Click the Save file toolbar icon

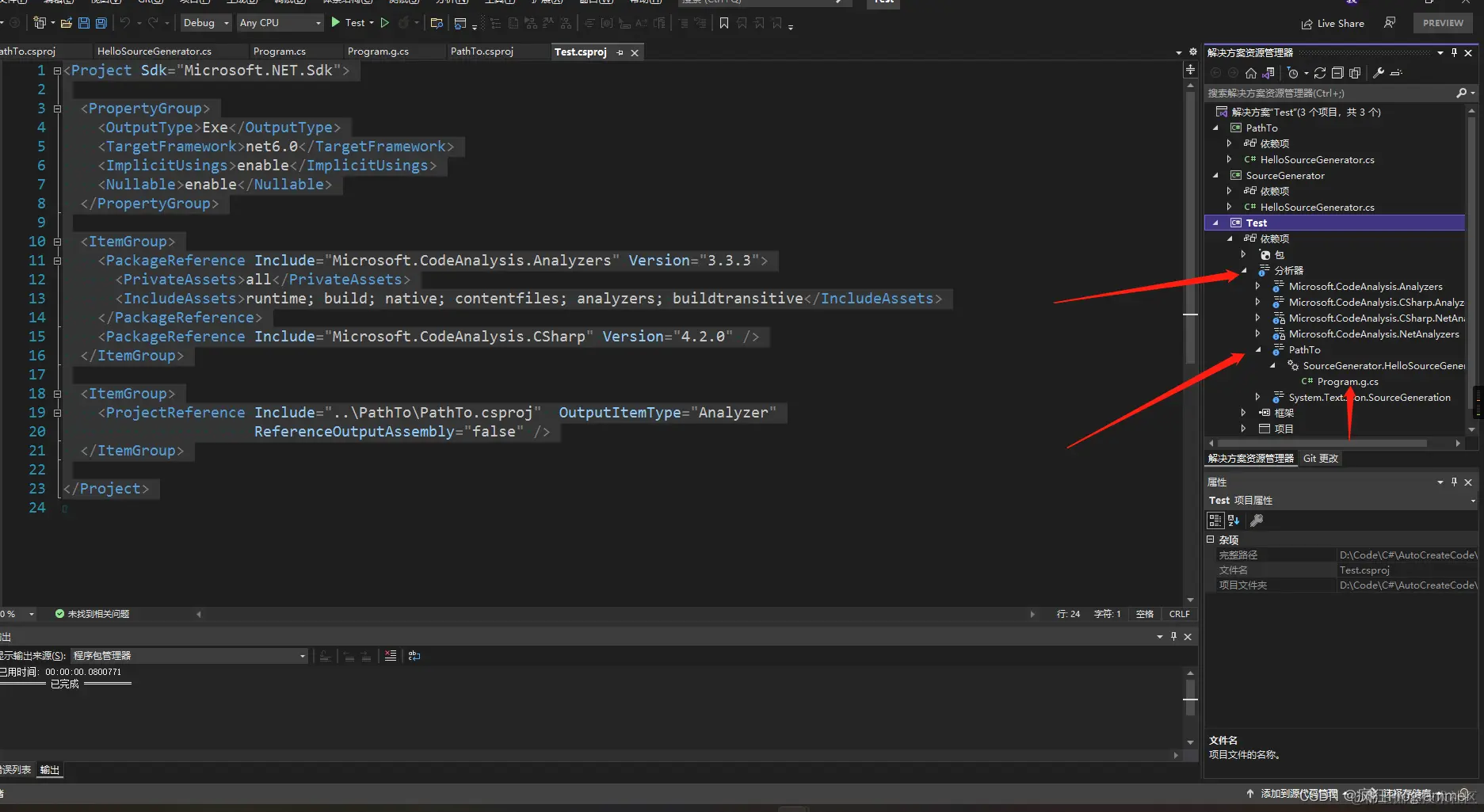click(x=84, y=23)
